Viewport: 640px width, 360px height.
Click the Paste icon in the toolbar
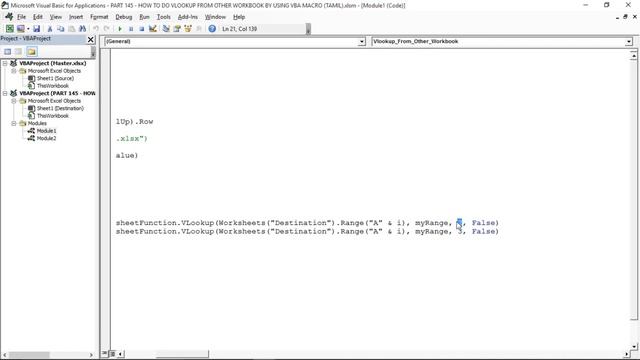71,29
